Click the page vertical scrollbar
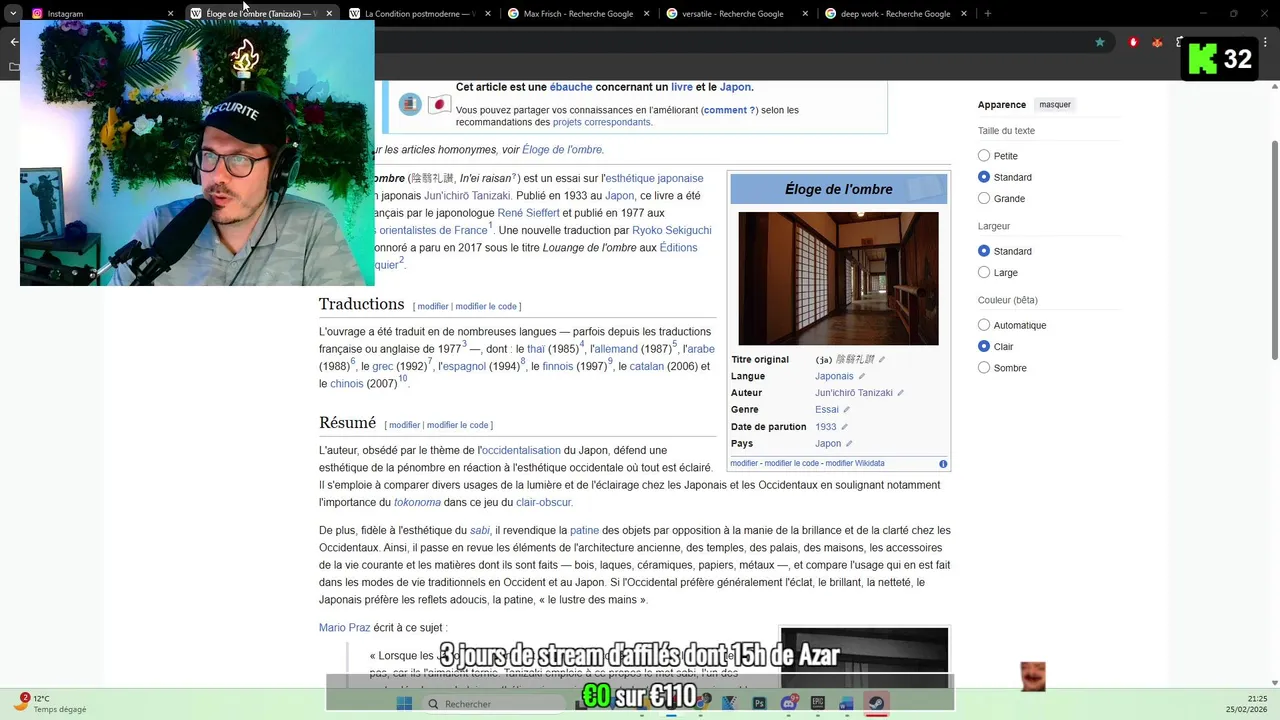The image size is (1280, 720). 1274,250
